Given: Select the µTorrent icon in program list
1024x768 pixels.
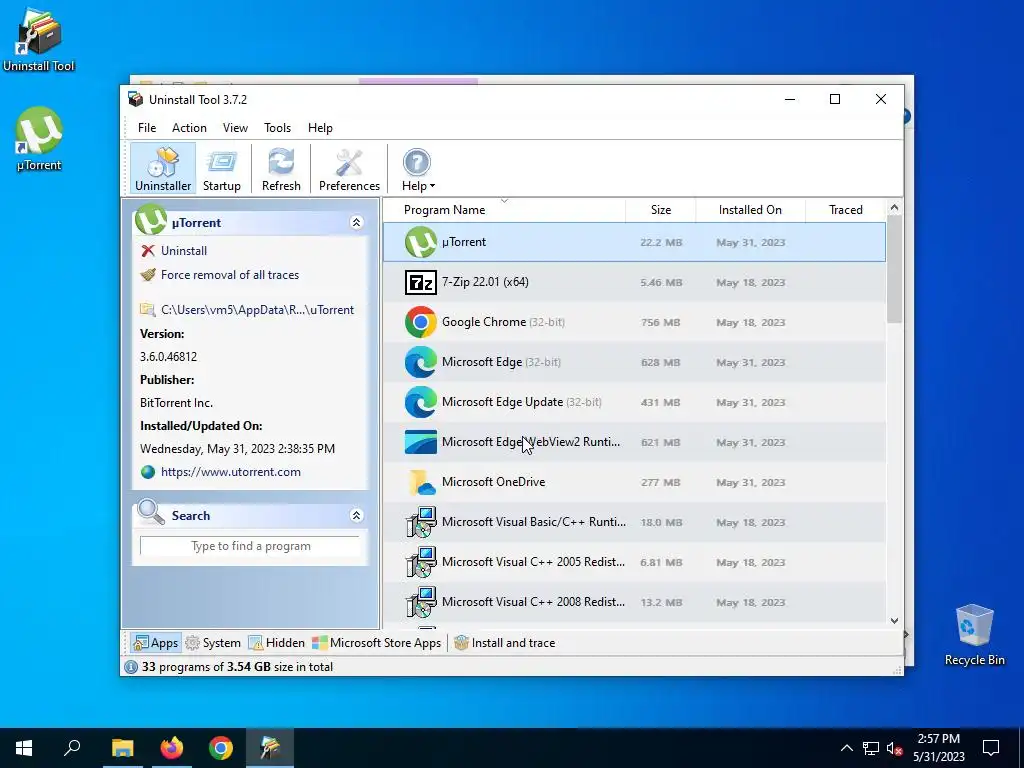Looking at the screenshot, I should click(x=421, y=242).
